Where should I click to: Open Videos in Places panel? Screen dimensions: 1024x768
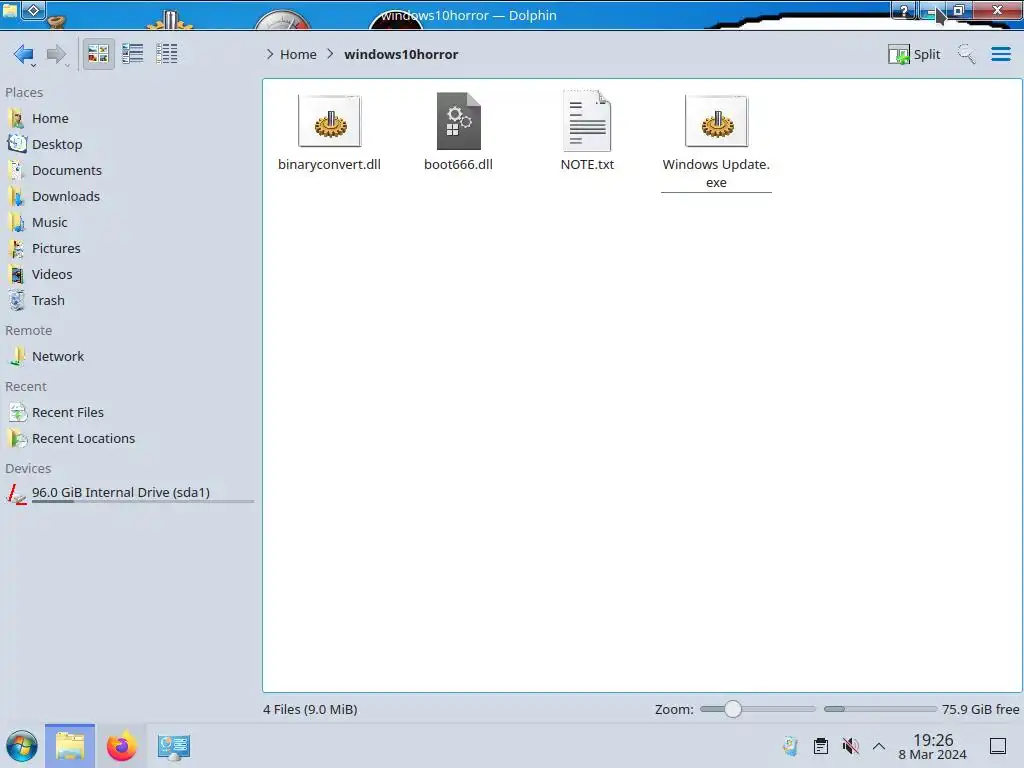(129, 275)
